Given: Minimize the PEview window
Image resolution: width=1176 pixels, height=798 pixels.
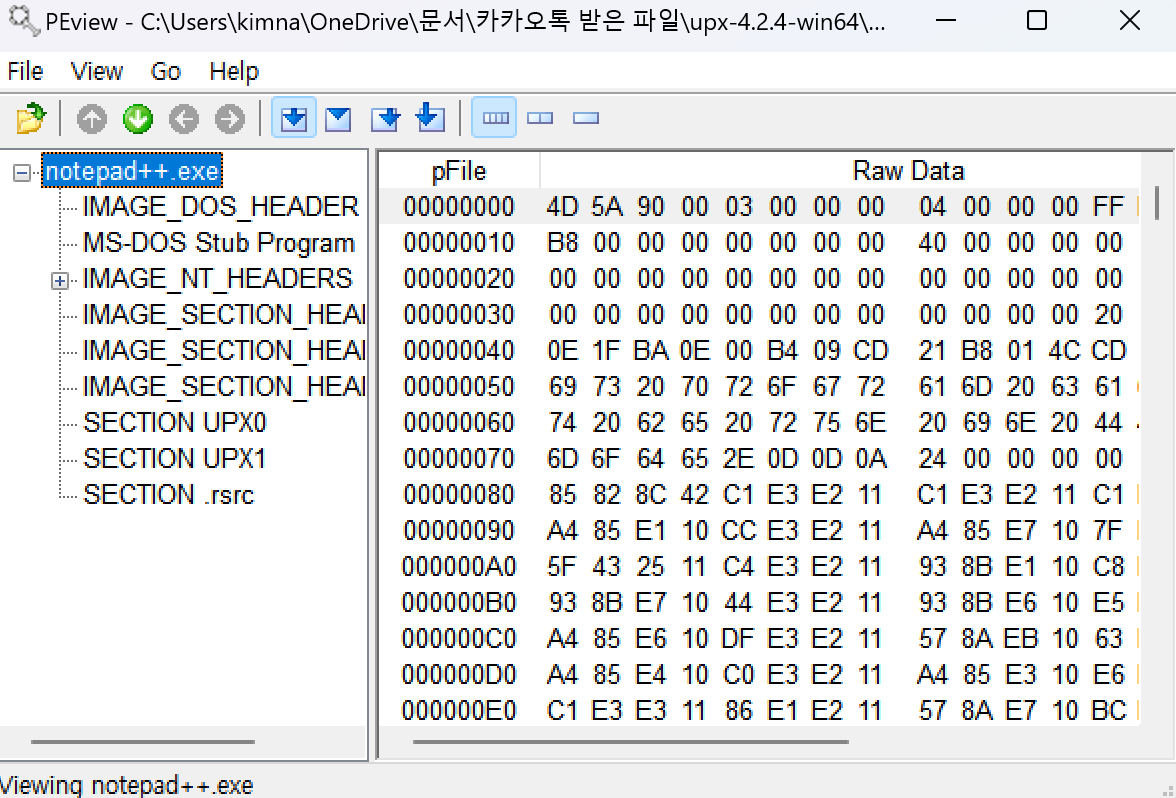Looking at the screenshot, I should point(946,20).
